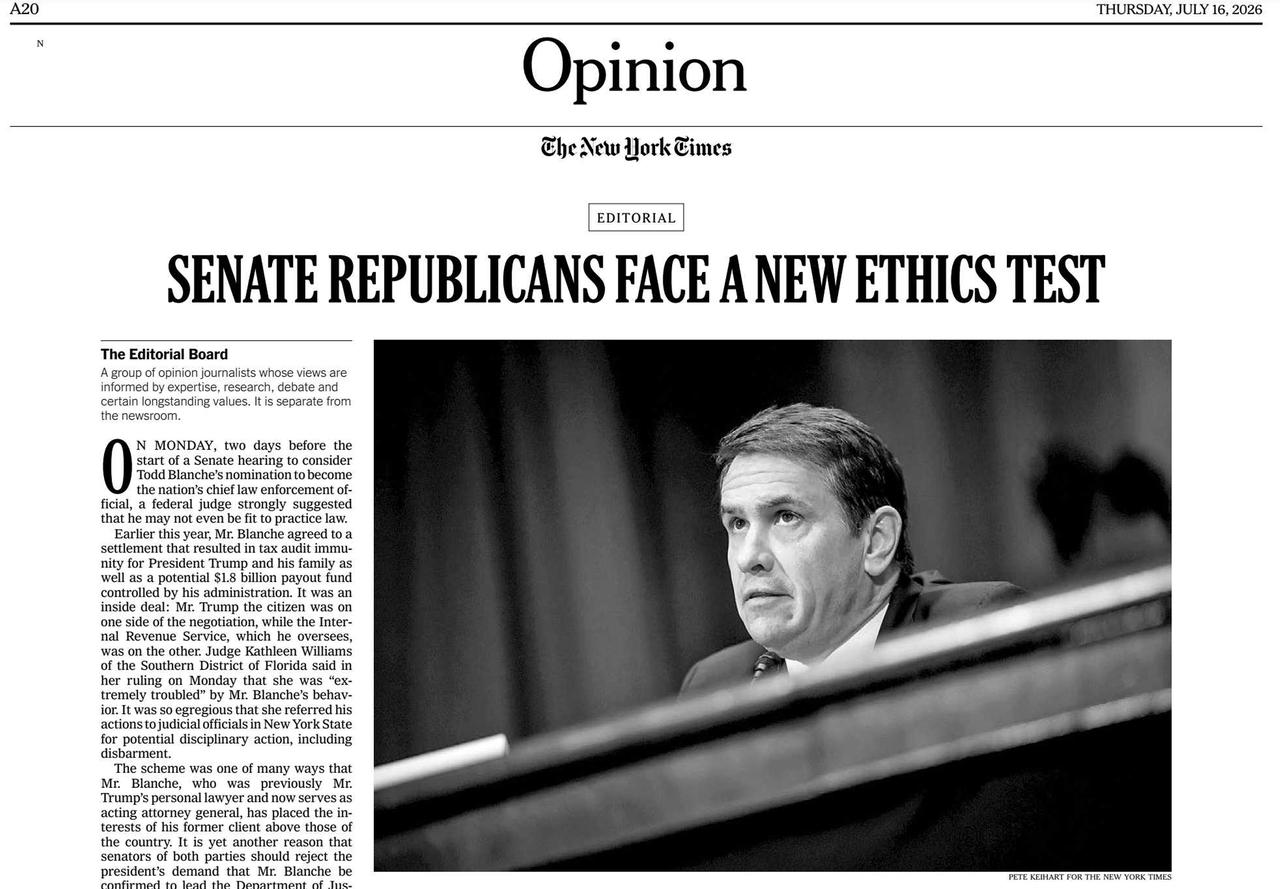The image size is (1280, 889).
Task: Click the small N edition marker
Action: pos(40,44)
